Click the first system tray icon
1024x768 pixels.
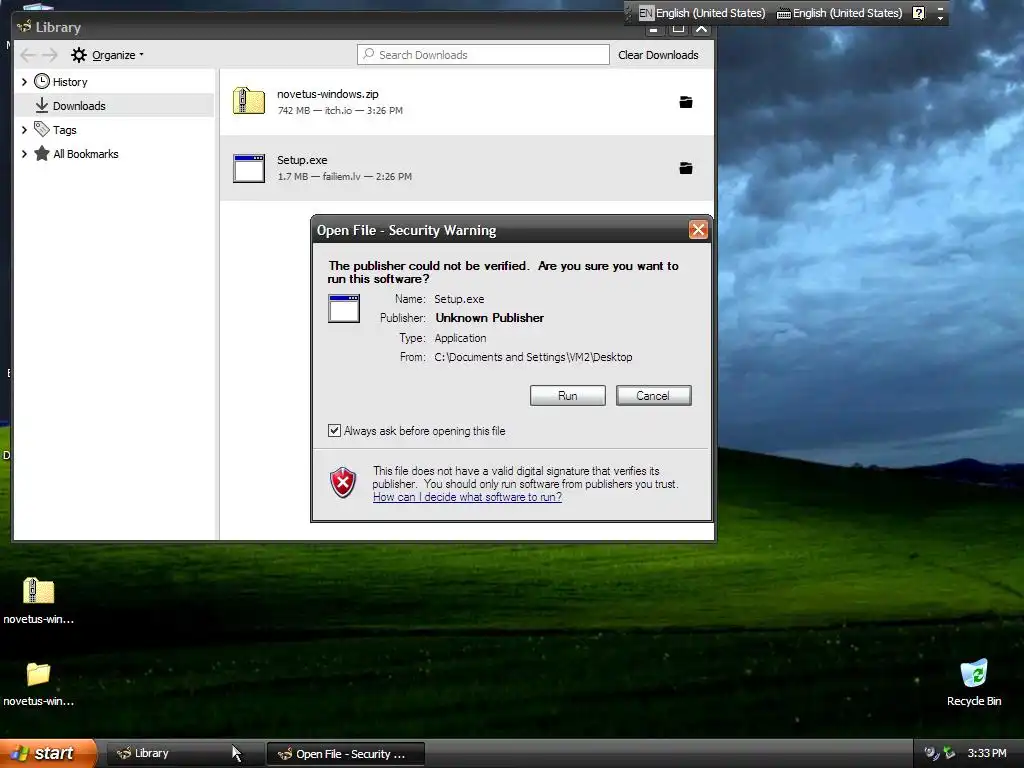(931, 753)
